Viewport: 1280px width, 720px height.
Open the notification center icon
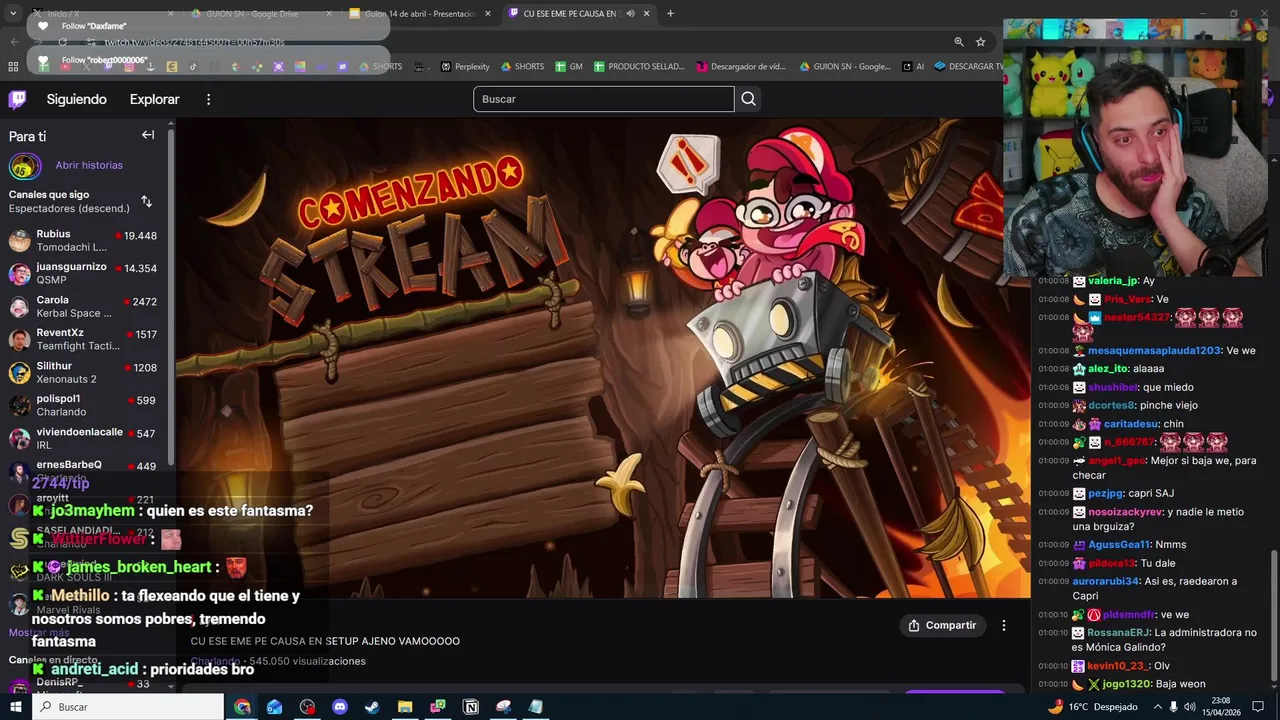point(1258,707)
